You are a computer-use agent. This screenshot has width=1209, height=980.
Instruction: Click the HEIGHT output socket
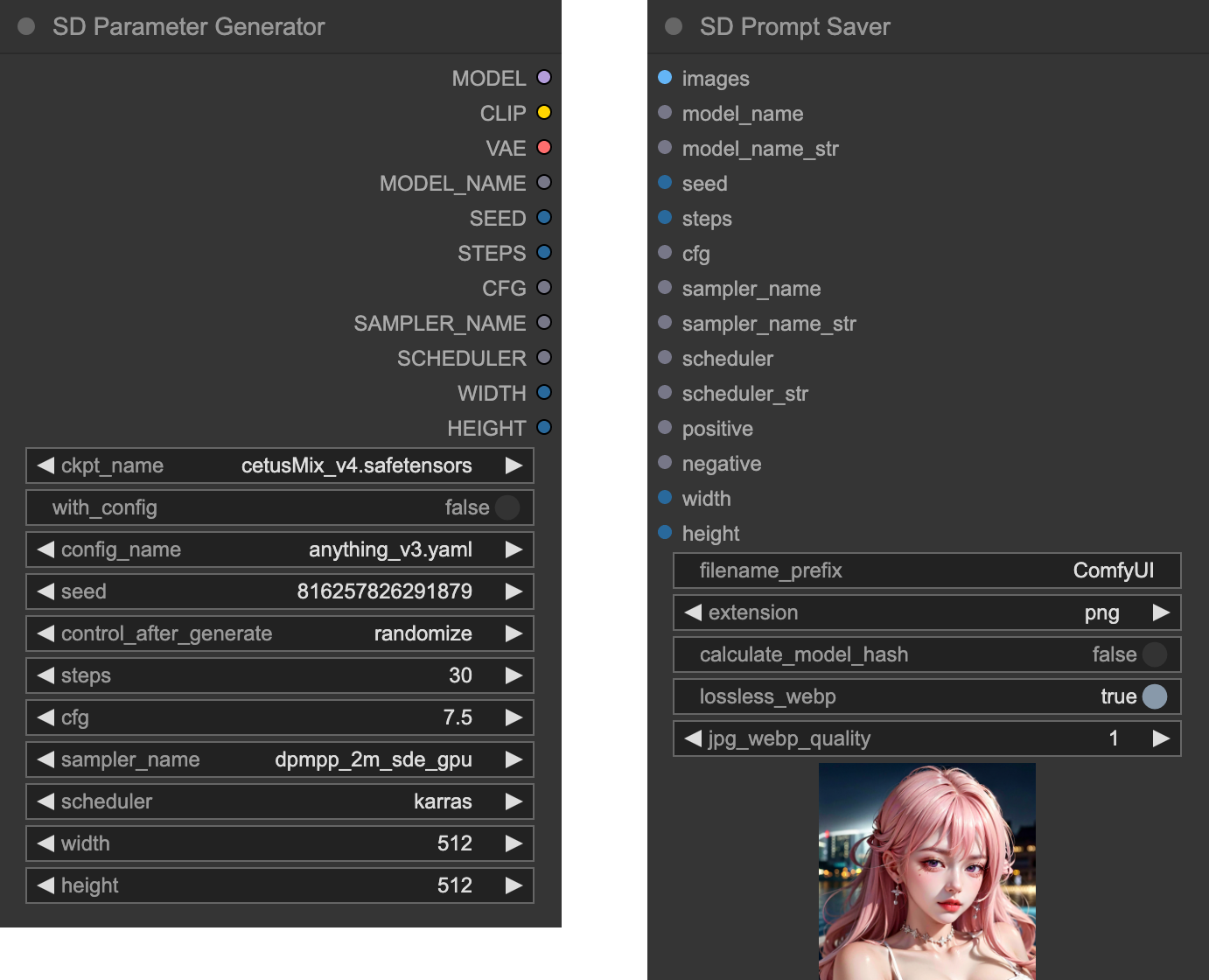click(544, 427)
